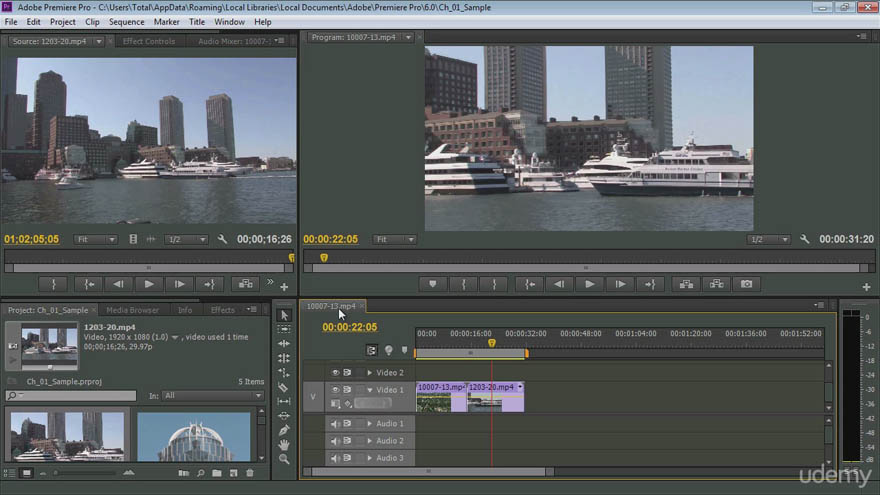Go to In point in Program monitor

(530, 284)
